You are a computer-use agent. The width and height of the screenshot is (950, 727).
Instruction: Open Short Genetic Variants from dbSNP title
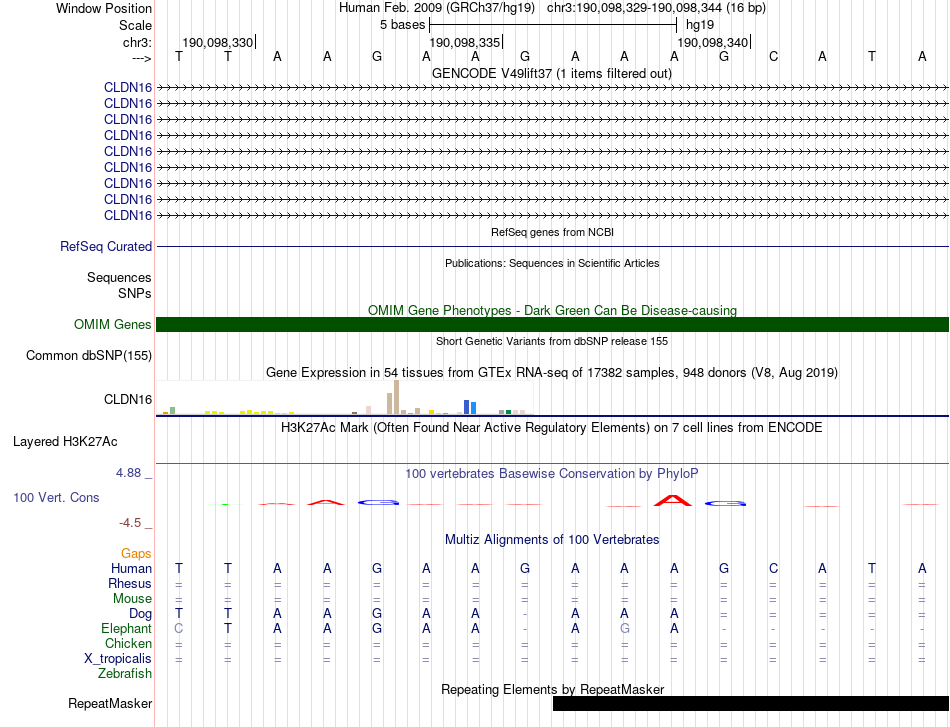[552, 341]
